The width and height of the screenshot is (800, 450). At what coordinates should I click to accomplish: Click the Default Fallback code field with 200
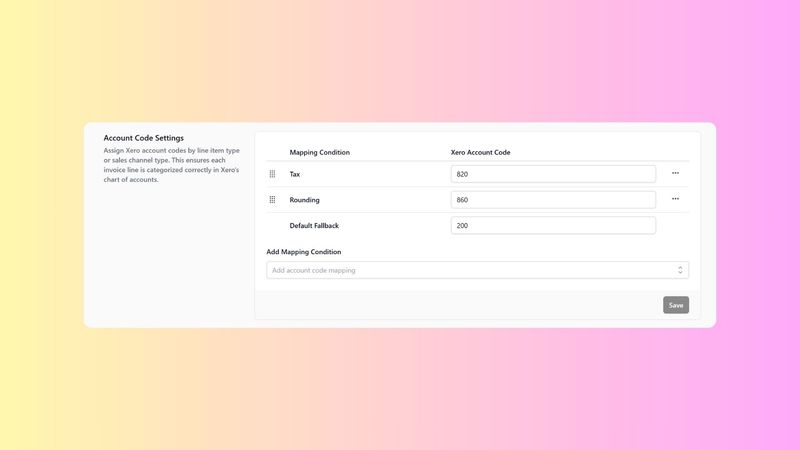[x=553, y=226]
